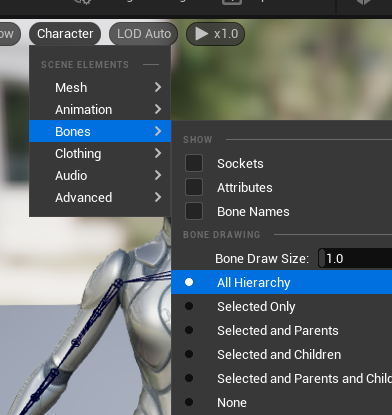The height and width of the screenshot is (415, 392).
Task: Open the Animation submenu
Action: (100, 109)
